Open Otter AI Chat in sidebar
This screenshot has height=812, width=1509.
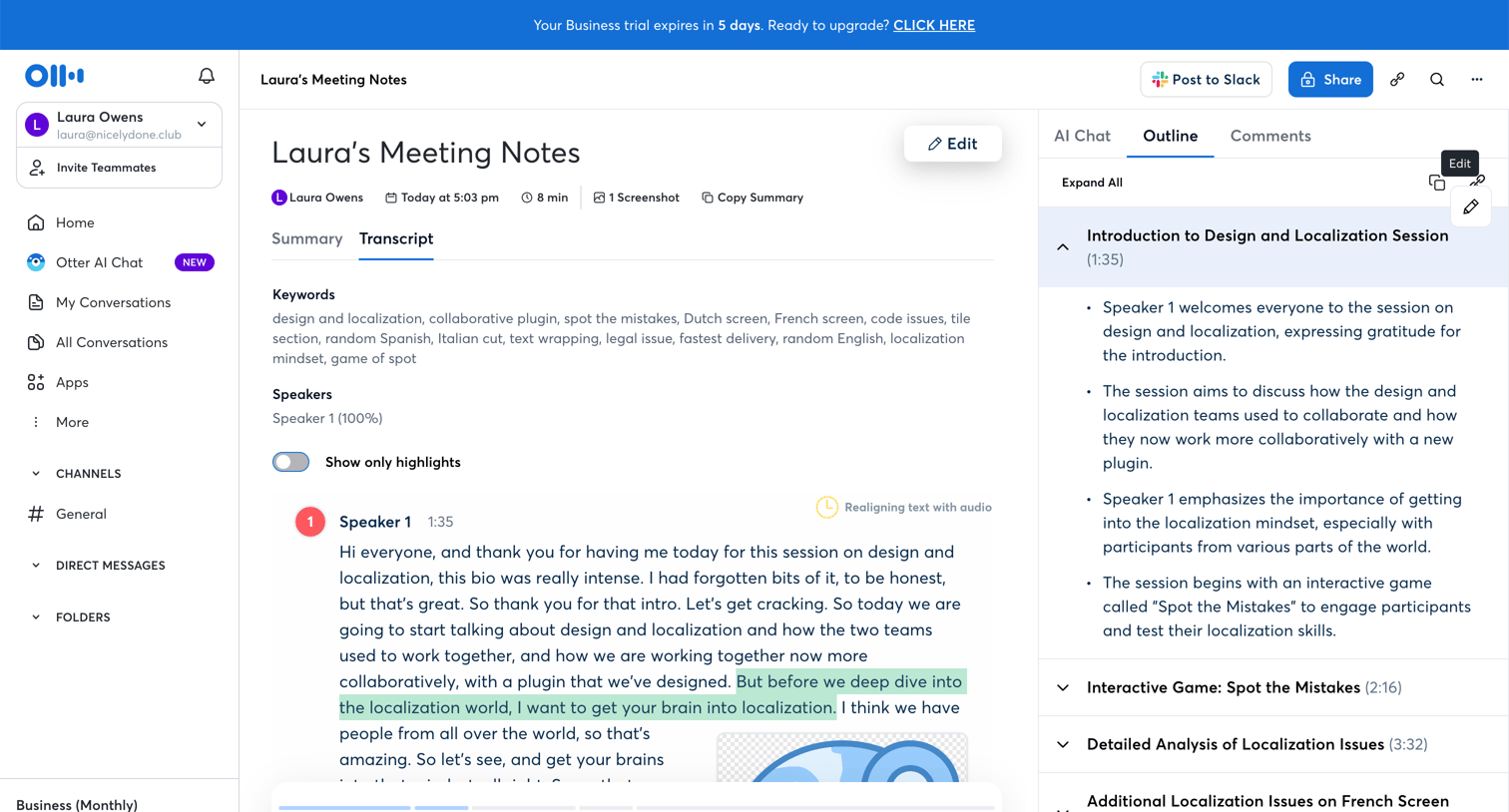[99, 262]
